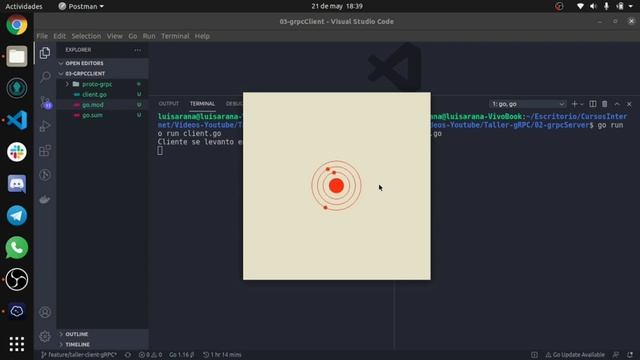Viewport: 640px width, 360px height.
Task: Open the Terminal menu
Action: 175,36
